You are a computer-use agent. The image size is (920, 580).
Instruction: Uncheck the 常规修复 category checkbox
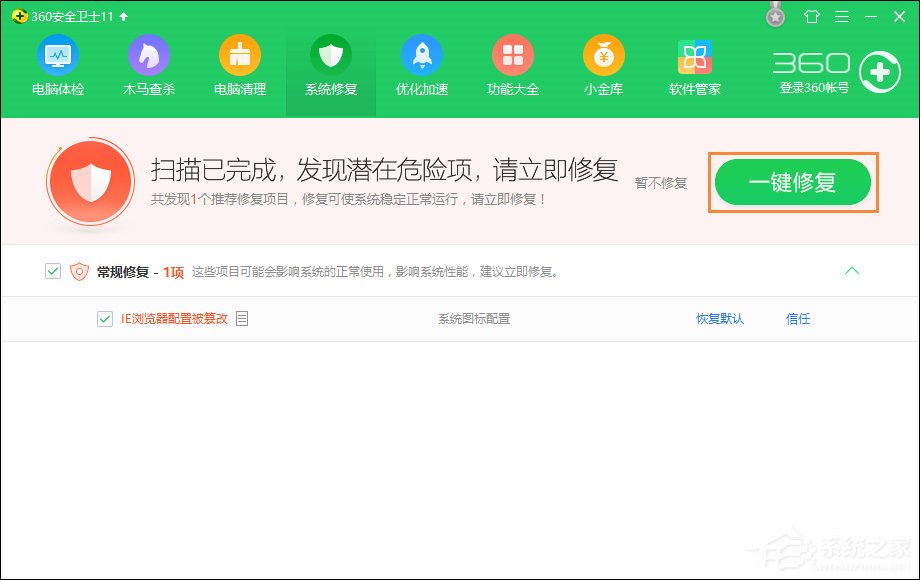[52, 270]
